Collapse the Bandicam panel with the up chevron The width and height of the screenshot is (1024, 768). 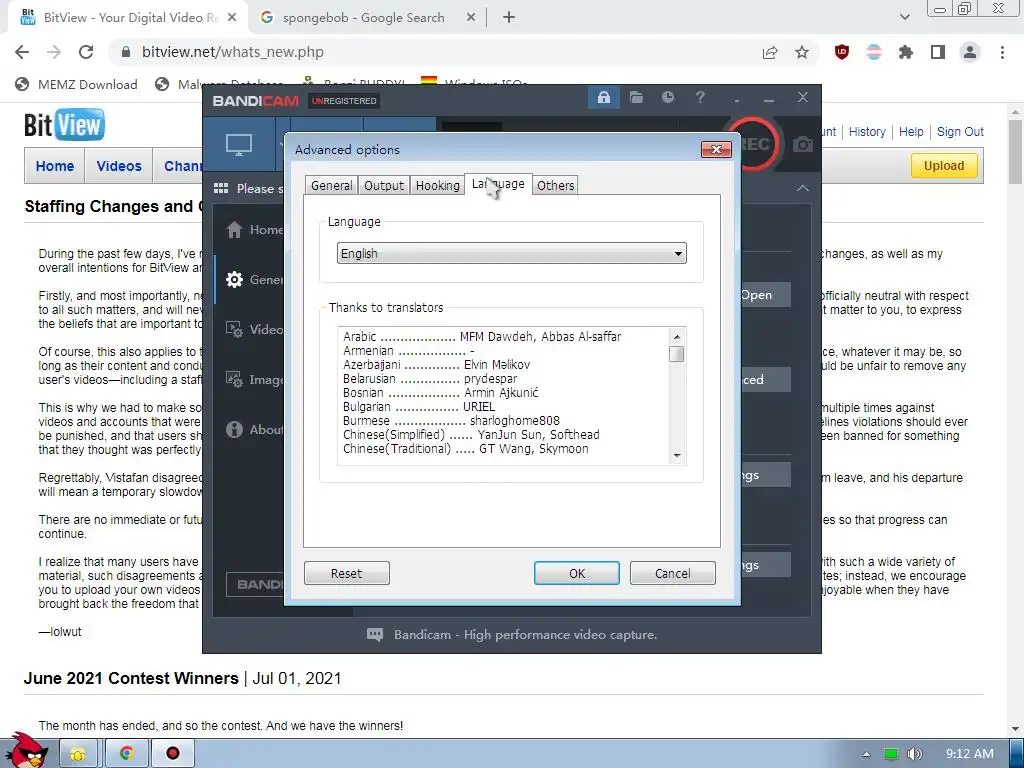coord(803,189)
